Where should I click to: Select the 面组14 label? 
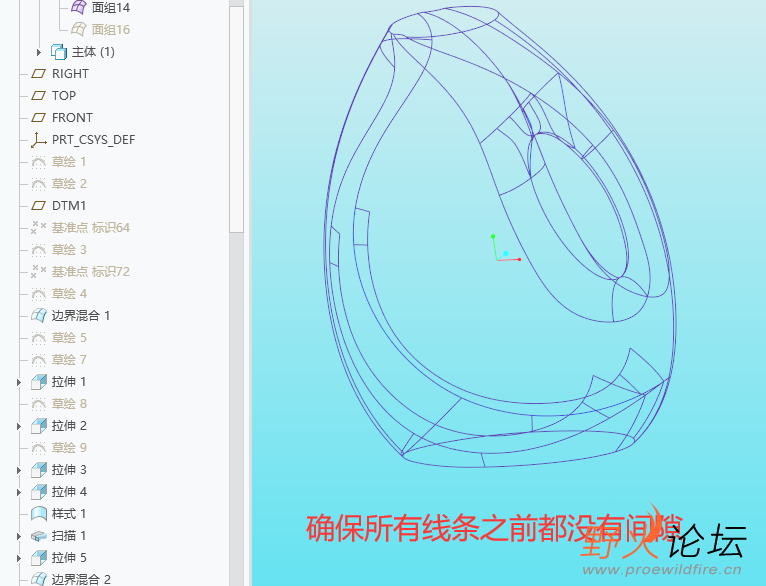pos(111,7)
